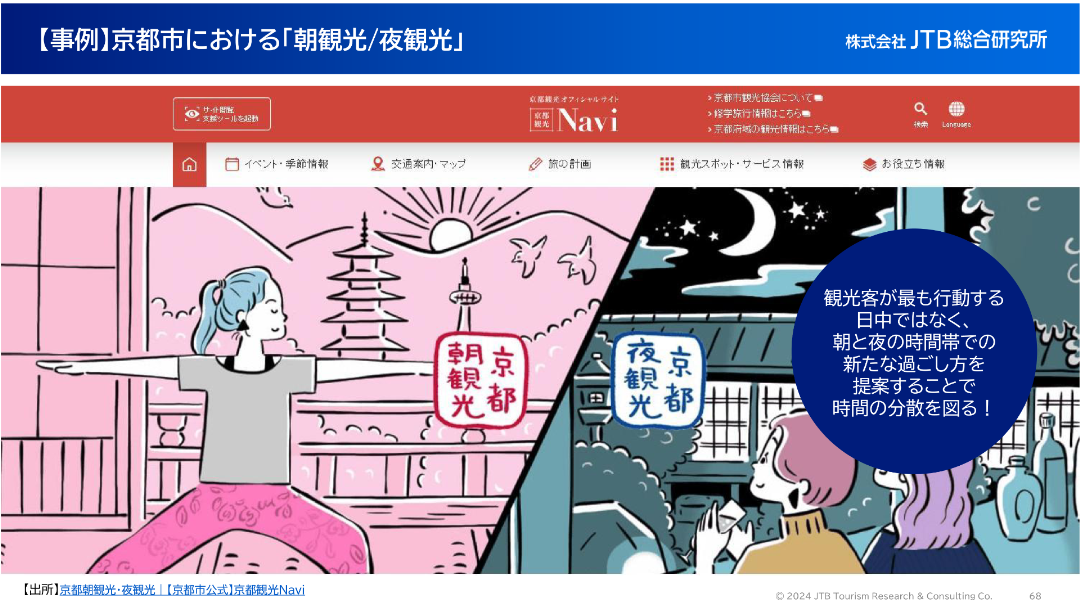This screenshot has height=605, width=1080.
Task: Open the search magnifier icon
Action: [x=920, y=109]
